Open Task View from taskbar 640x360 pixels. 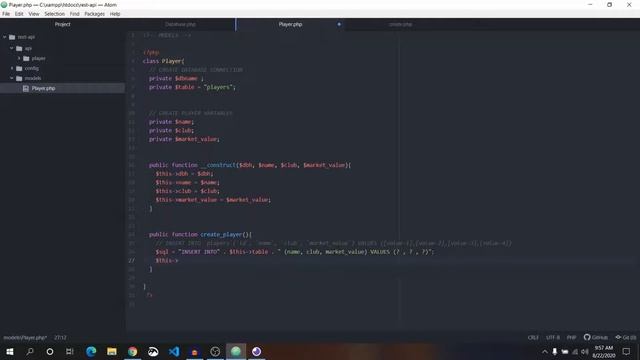pos(70,351)
